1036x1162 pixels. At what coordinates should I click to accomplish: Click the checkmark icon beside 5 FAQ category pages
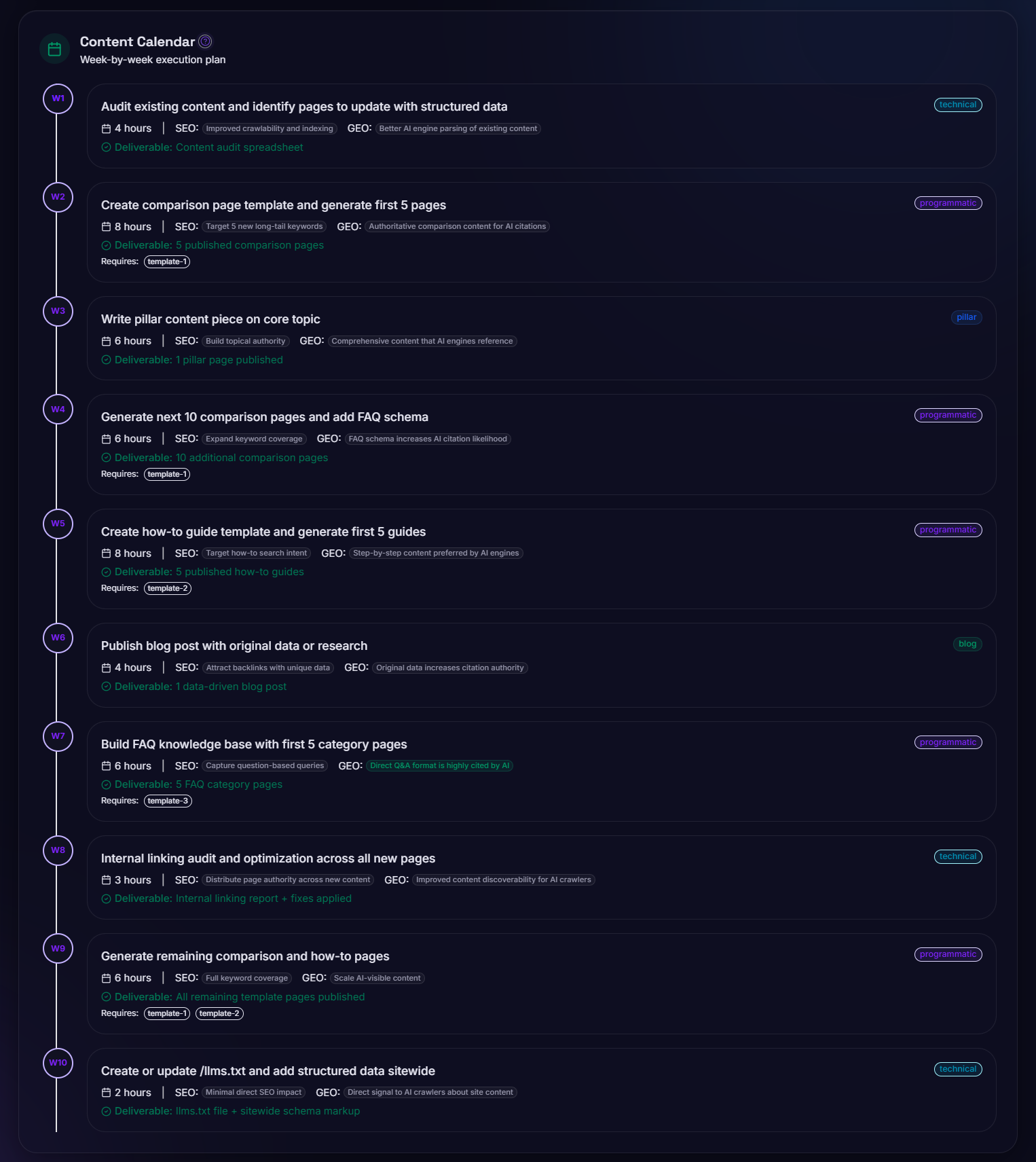click(x=107, y=784)
